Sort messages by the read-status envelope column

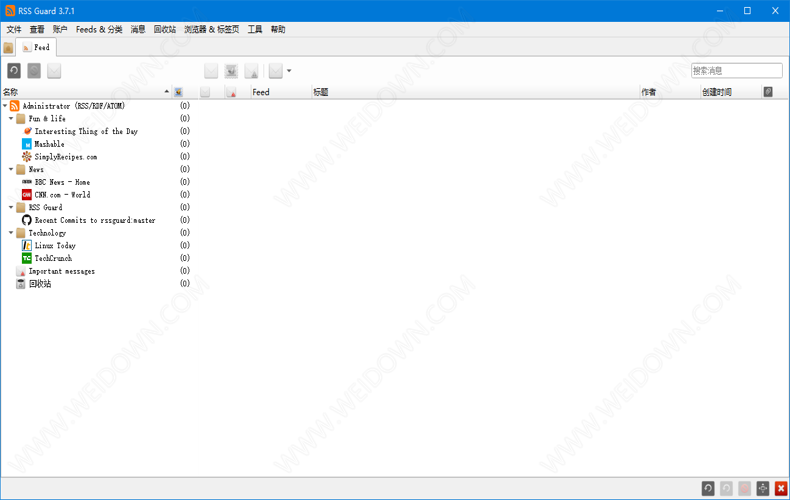pyautogui.click(x=205, y=92)
